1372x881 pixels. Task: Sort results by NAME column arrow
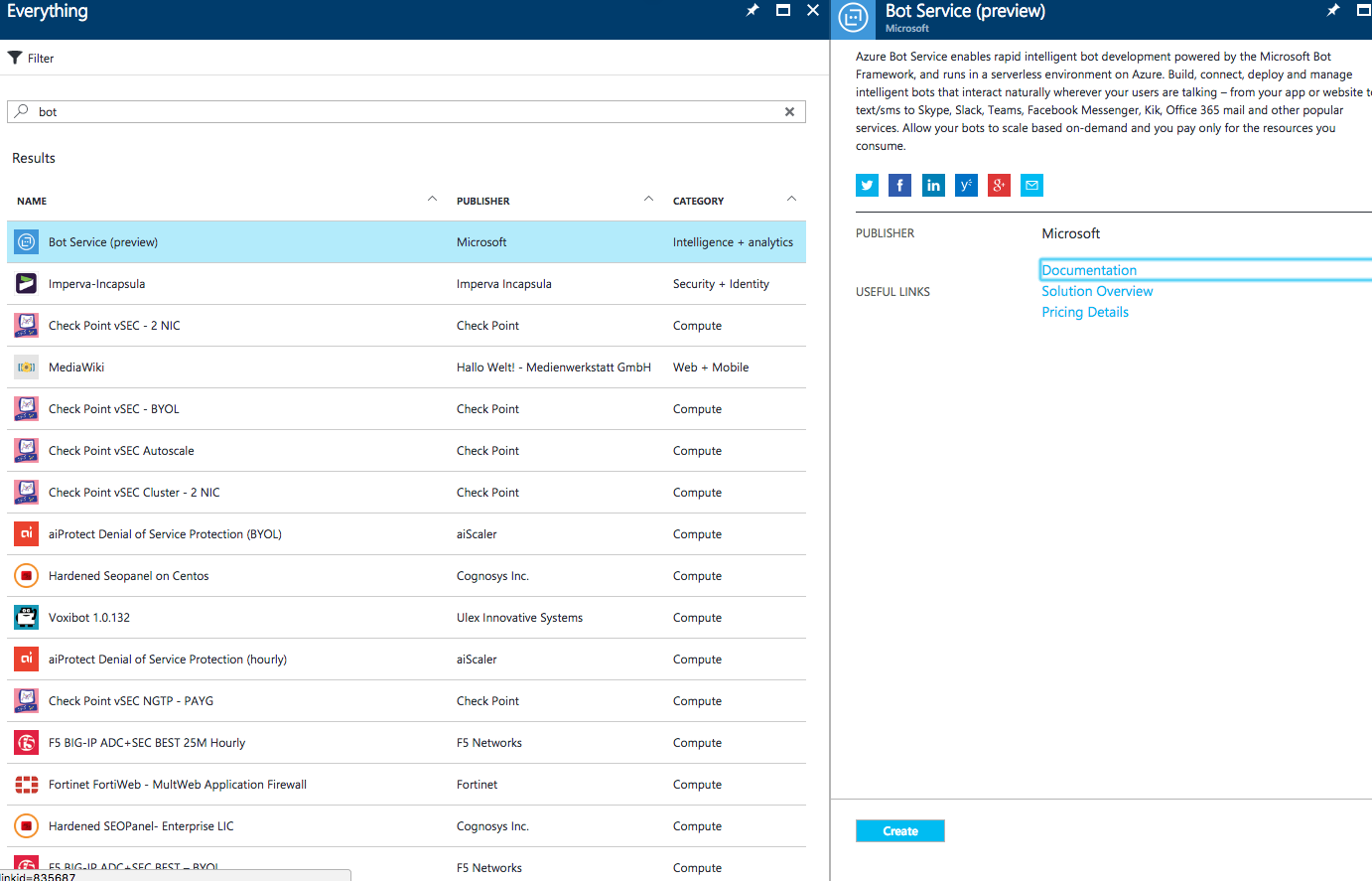click(x=432, y=200)
